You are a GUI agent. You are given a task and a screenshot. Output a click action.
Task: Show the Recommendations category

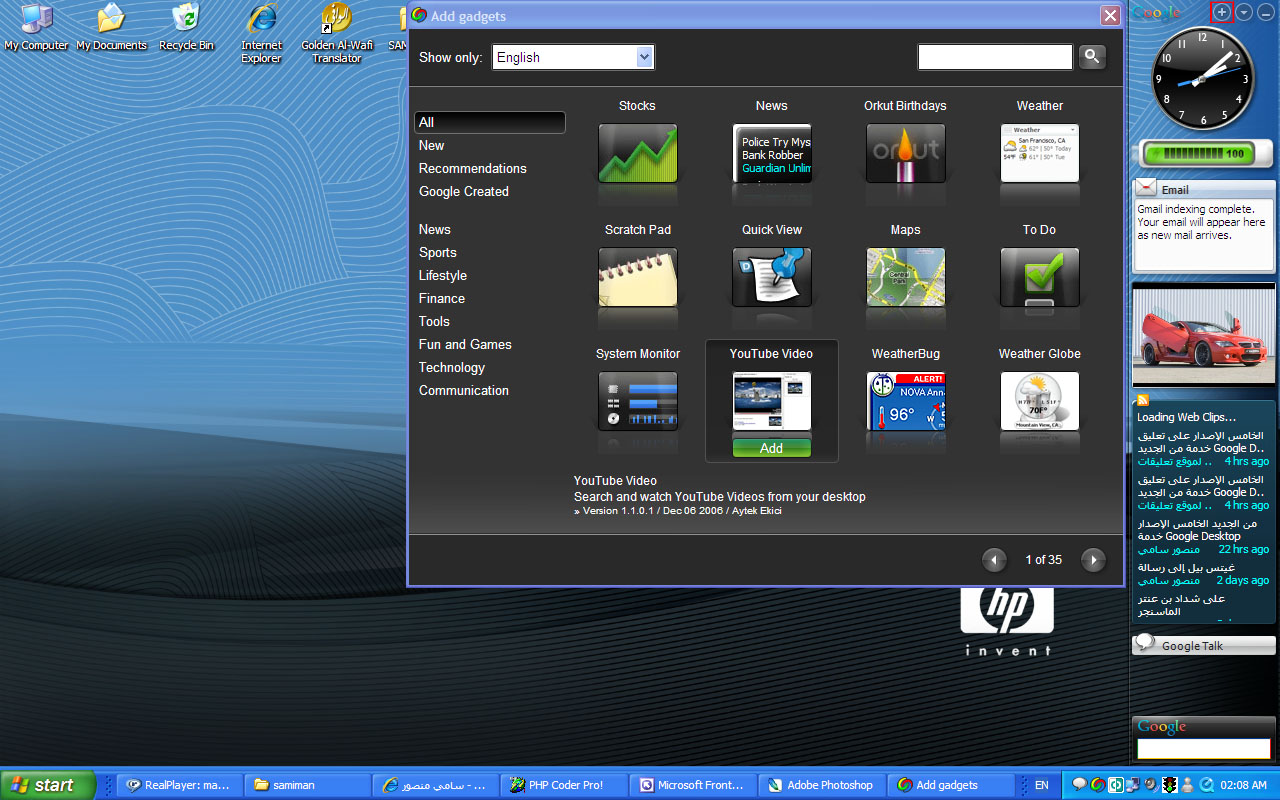click(x=473, y=168)
